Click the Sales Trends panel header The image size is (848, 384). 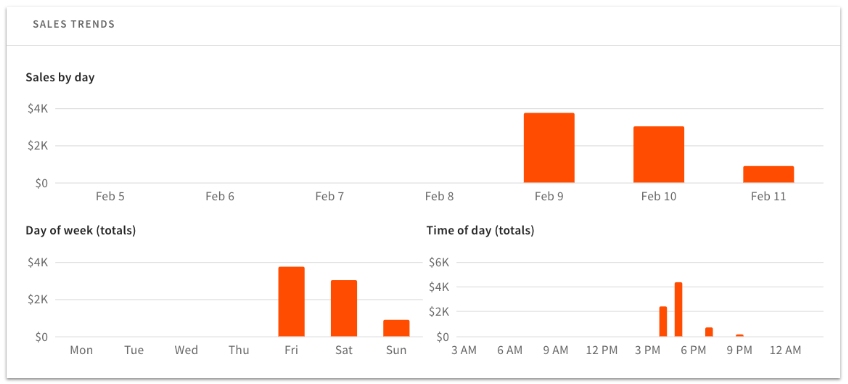[x=74, y=24]
